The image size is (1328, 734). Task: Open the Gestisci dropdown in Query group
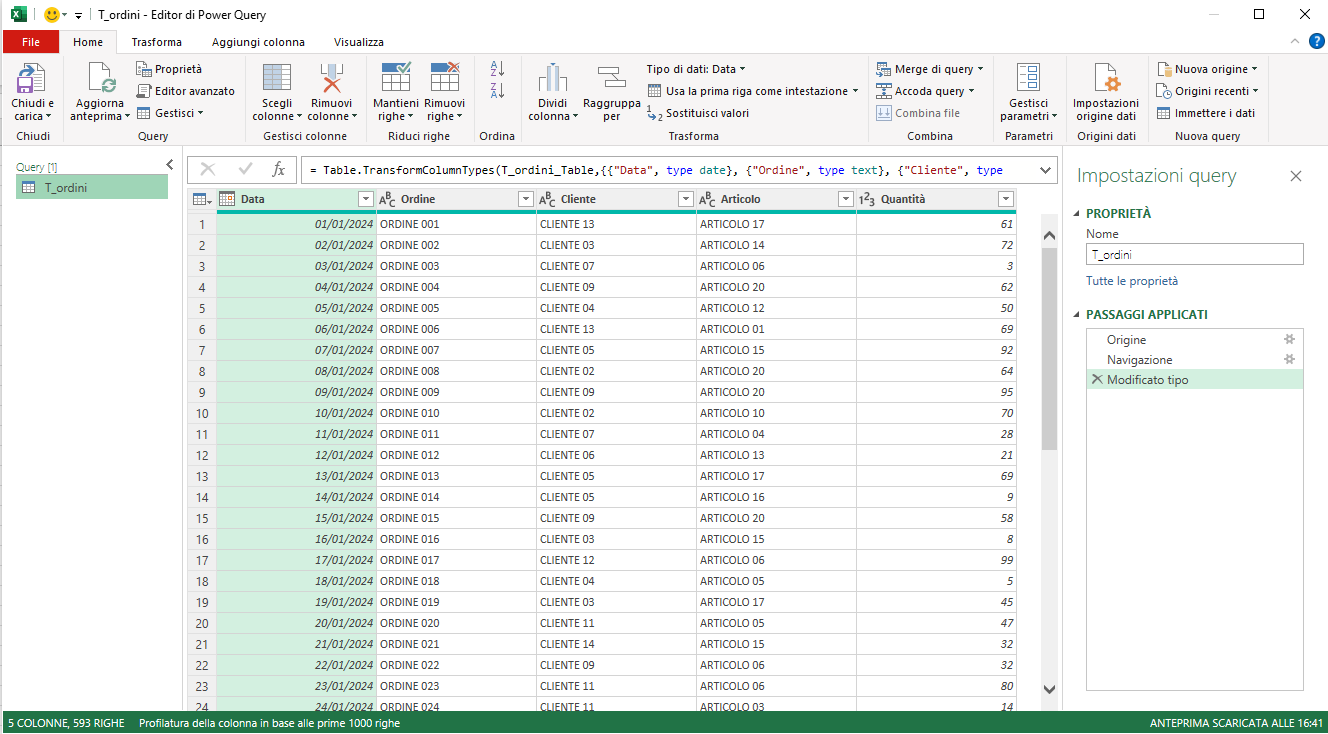(170, 113)
